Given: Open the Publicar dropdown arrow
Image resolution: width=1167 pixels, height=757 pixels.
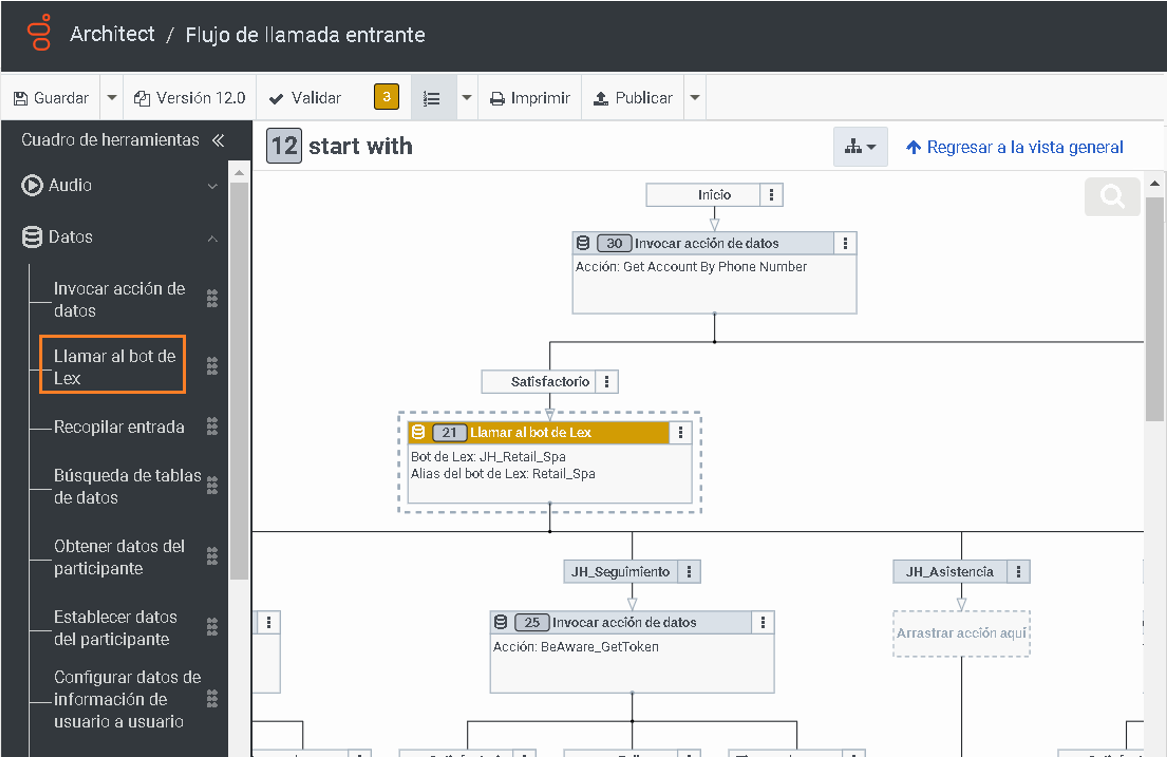Looking at the screenshot, I should tap(695, 98).
